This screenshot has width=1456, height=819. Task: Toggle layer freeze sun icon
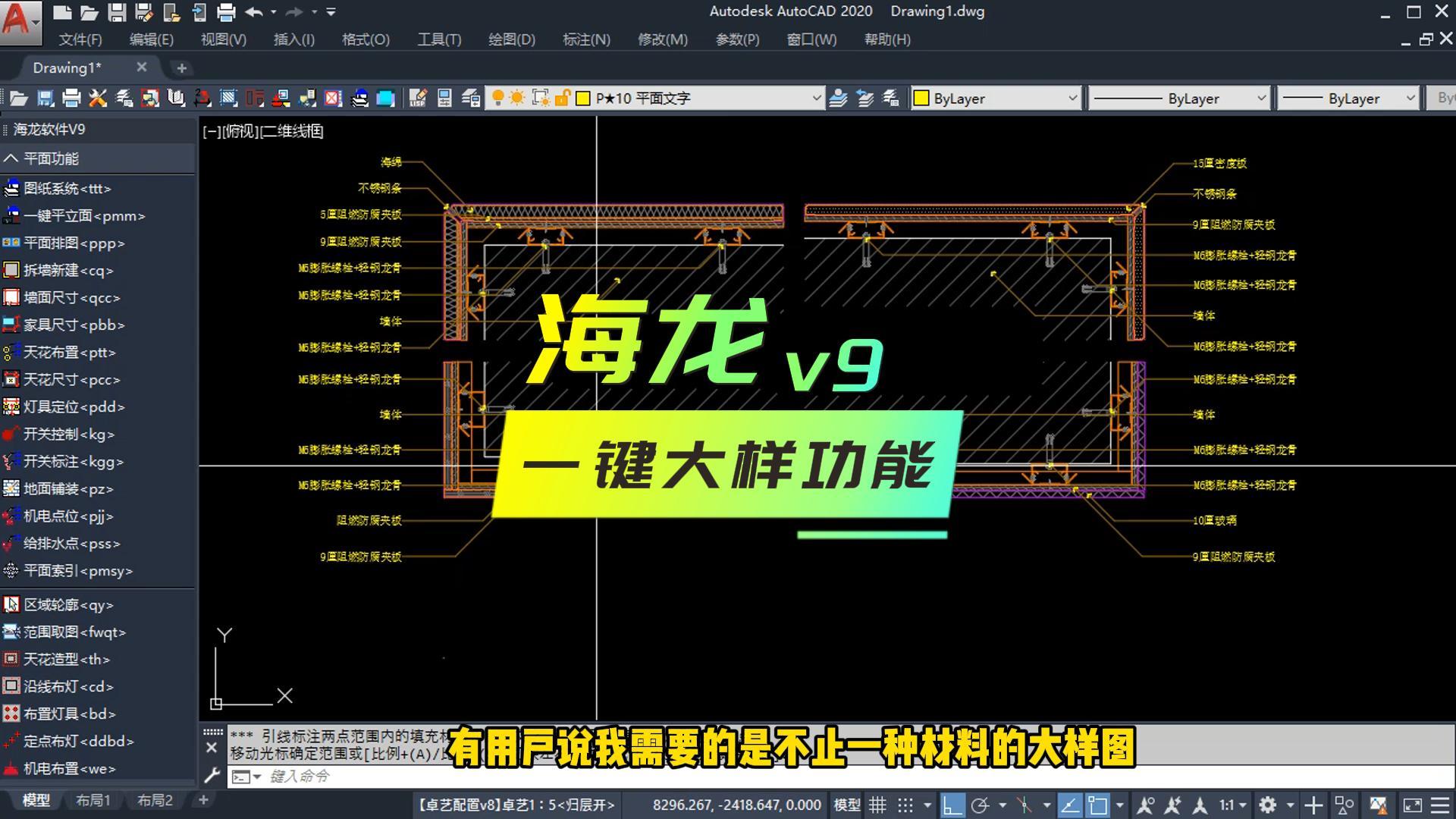517,98
